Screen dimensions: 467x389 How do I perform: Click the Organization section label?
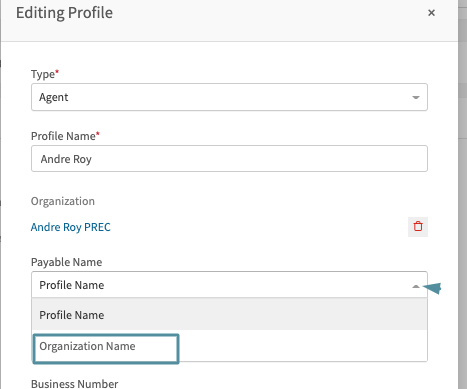click(x=63, y=201)
